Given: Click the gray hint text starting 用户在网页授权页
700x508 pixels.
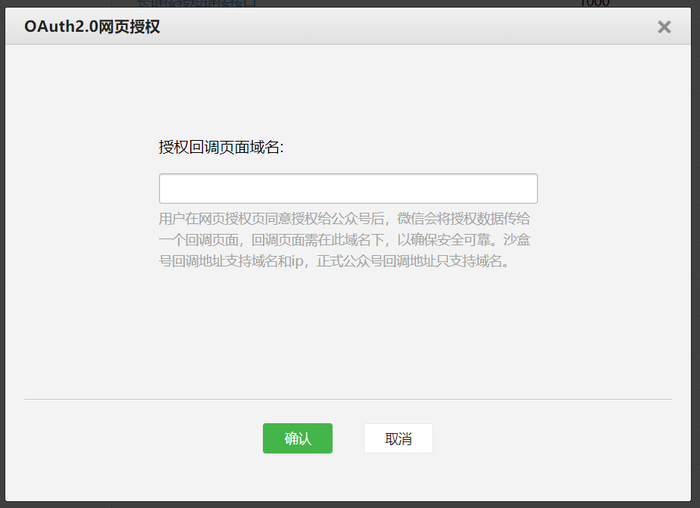Looking at the screenshot, I should (344, 240).
